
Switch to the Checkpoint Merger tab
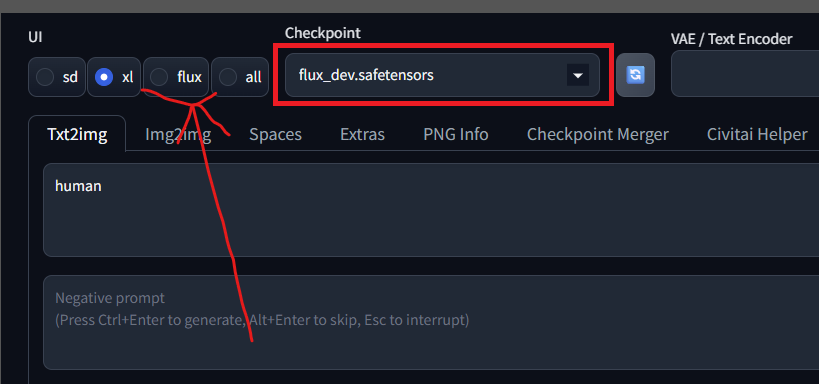tap(598, 134)
